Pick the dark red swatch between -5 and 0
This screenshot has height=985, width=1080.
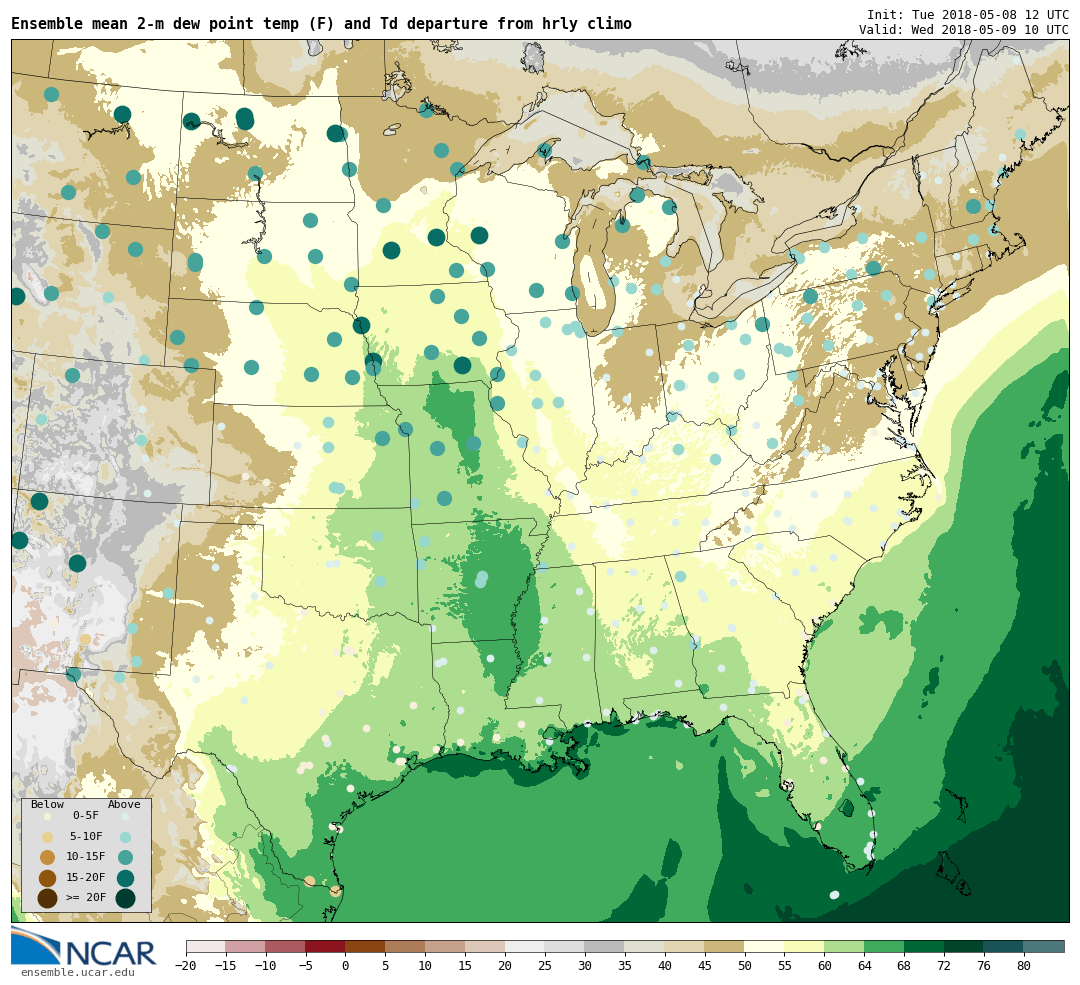pyautogui.click(x=326, y=946)
